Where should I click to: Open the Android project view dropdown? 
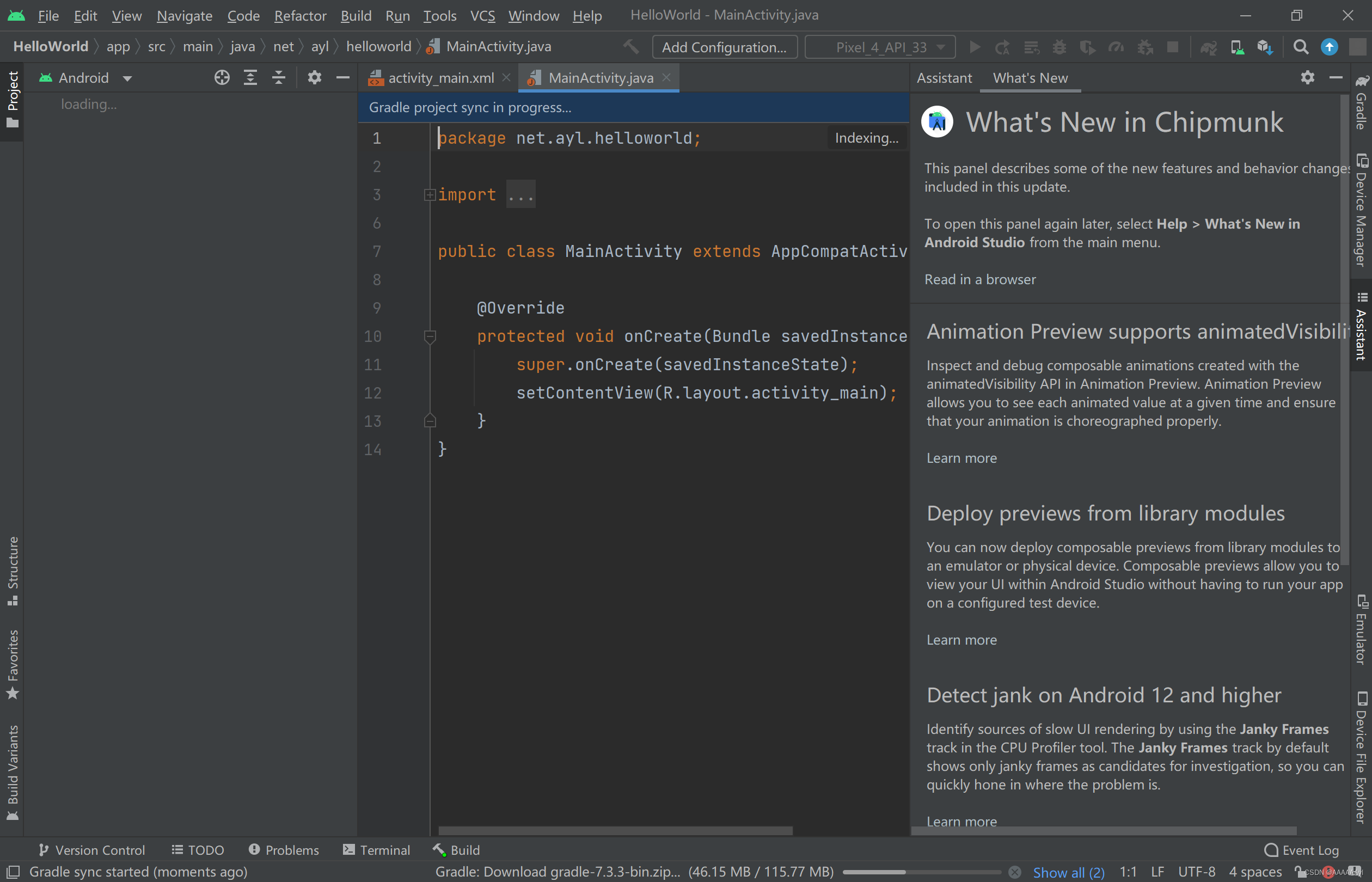(x=86, y=77)
